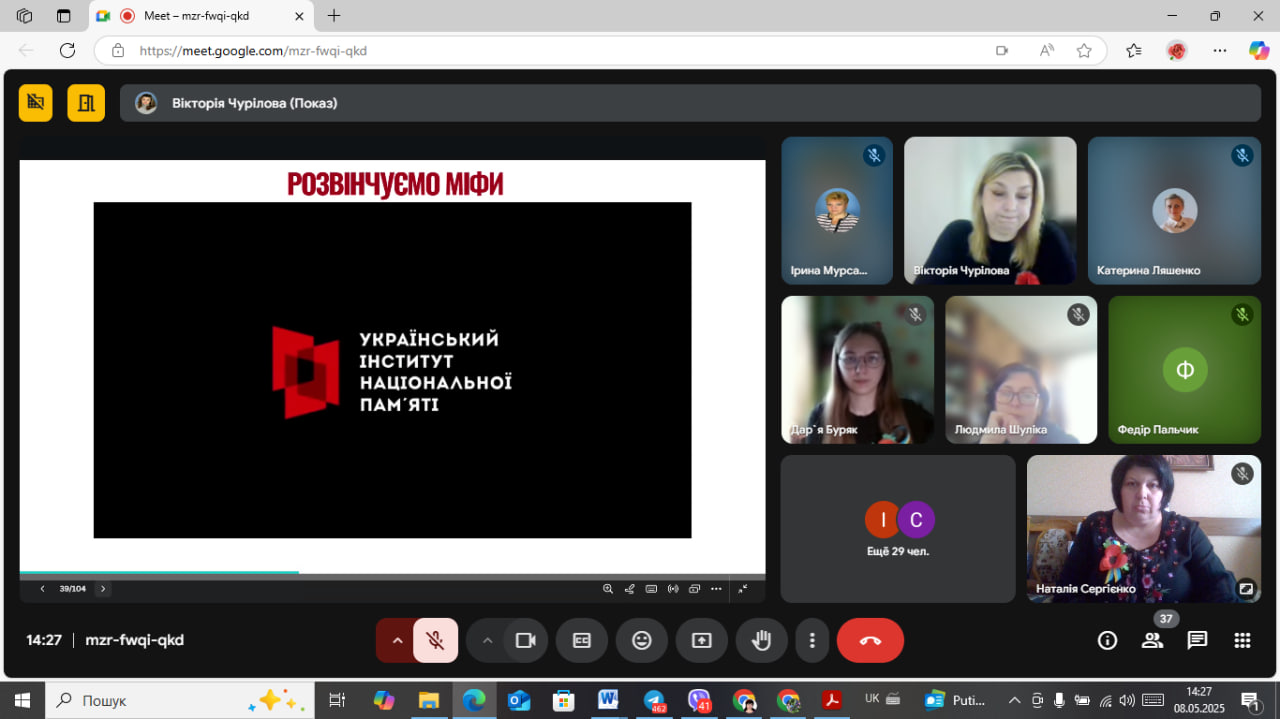
Task: Open the Edge favorites list
Action: click(1134, 50)
